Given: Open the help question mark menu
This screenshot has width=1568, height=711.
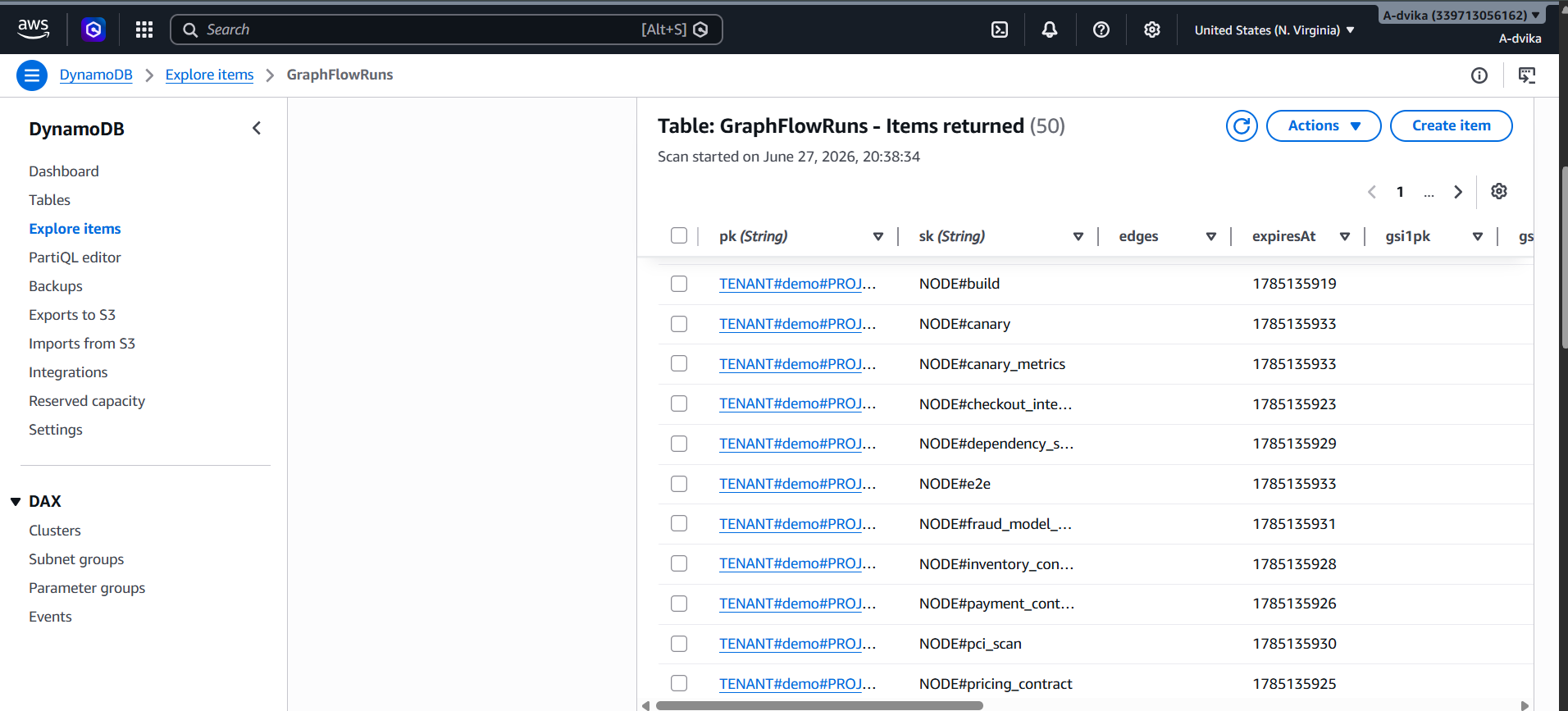Looking at the screenshot, I should pyautogui.click(x=1101, y=30).
